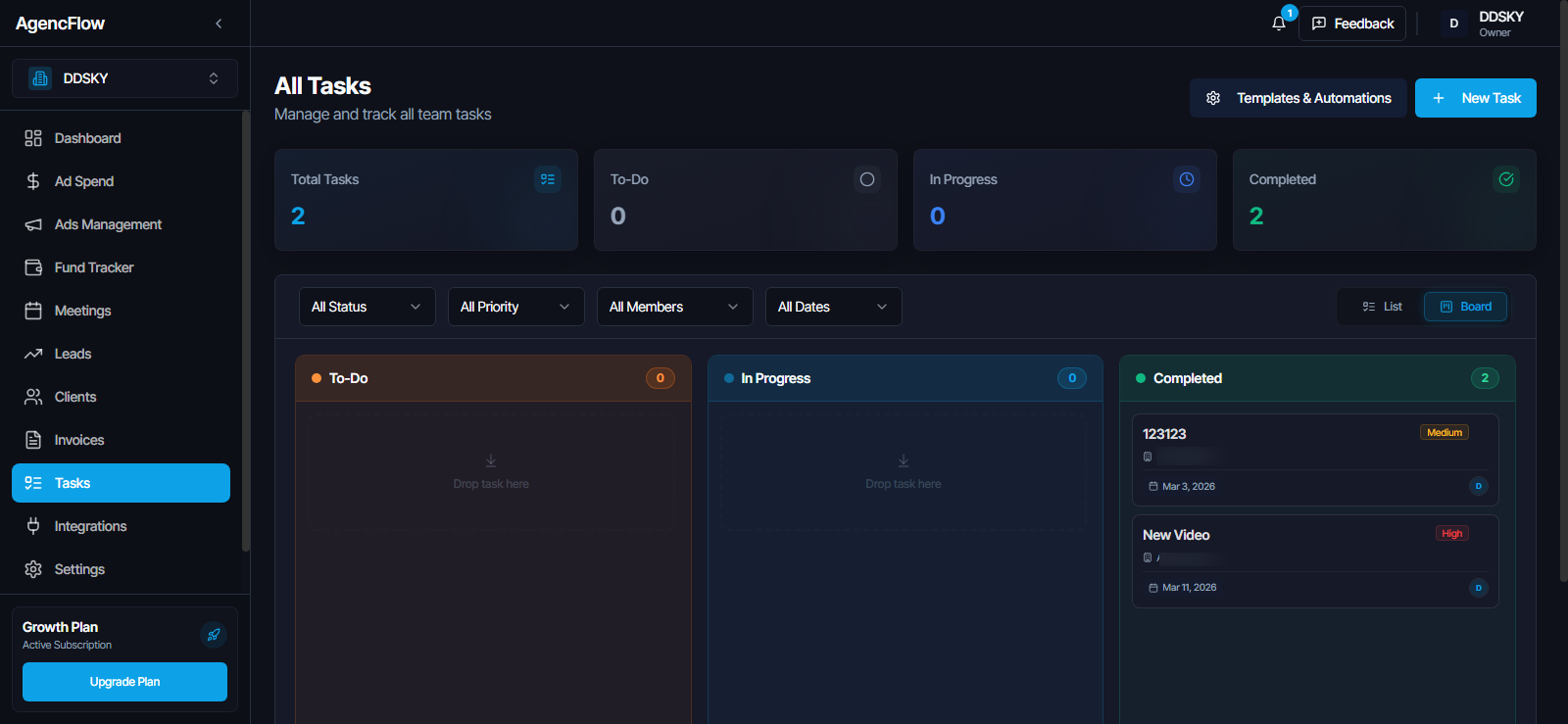
Task: Open the Clients page
Action: (x=121, y=397)
